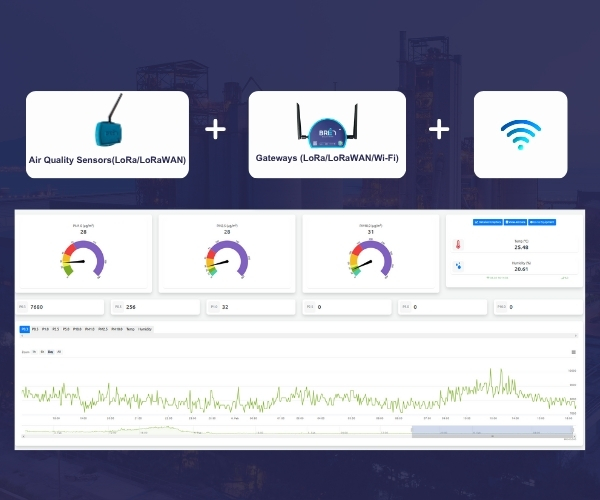Click the blue Wi-Fi signal icon
The width and height of the screenshot is (600, 500).
[520, 134]
